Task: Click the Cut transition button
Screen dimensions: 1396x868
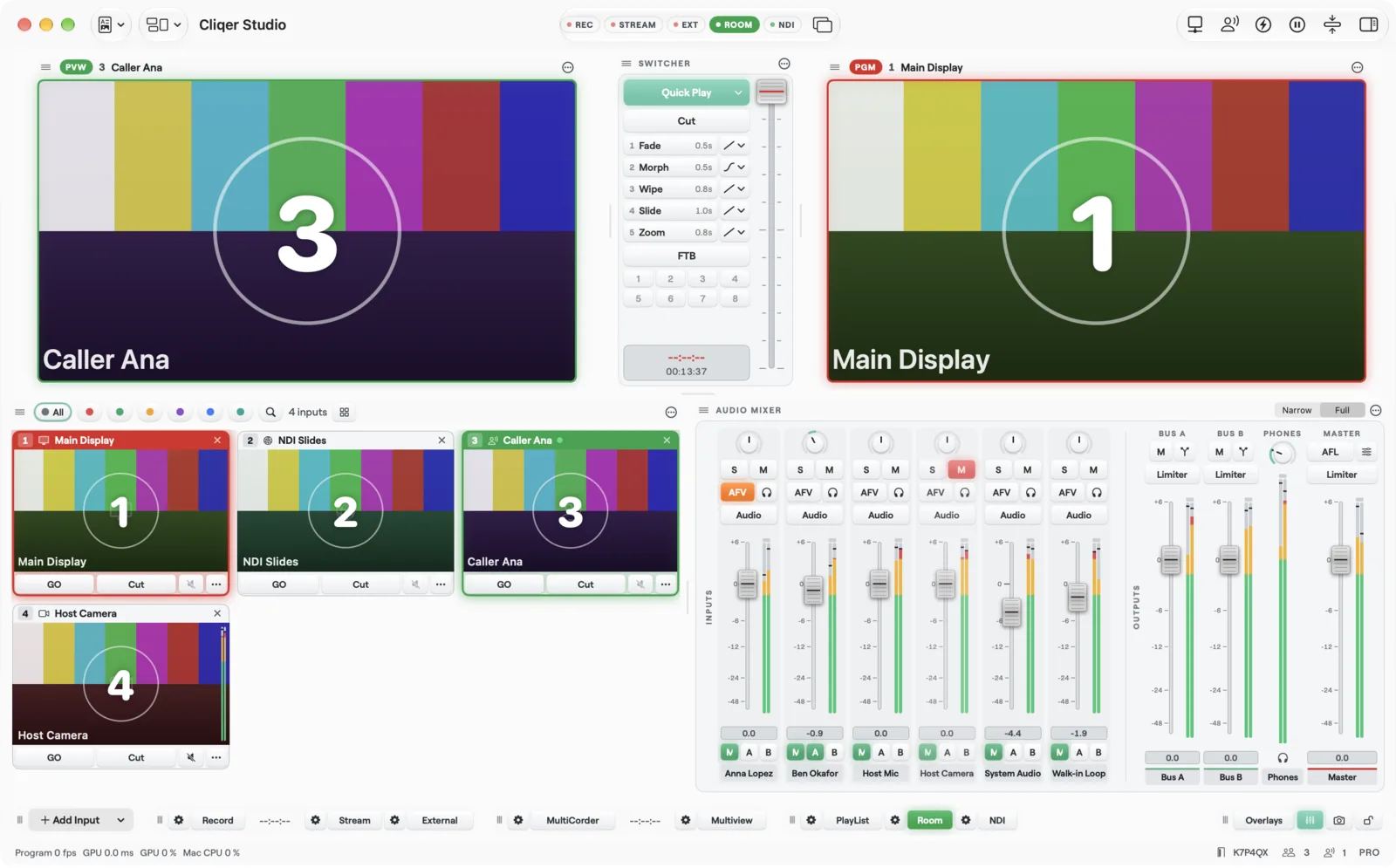Action: pos(687,121)
